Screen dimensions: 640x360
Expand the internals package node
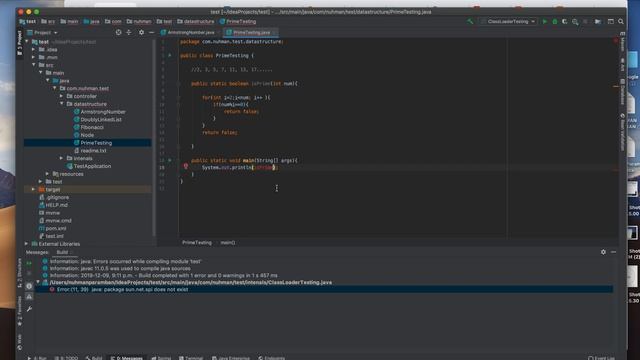point(62,158)
